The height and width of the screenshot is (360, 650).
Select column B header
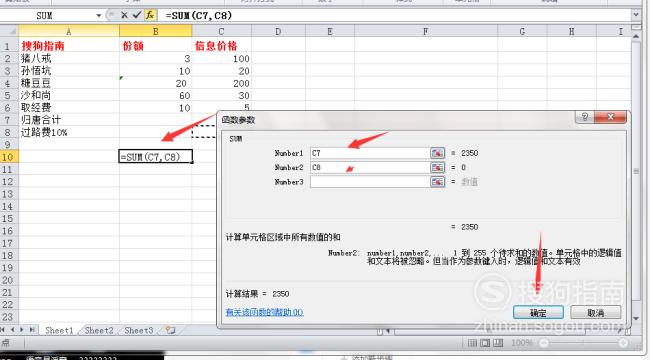pyautogui.click(x=155, y=31)
